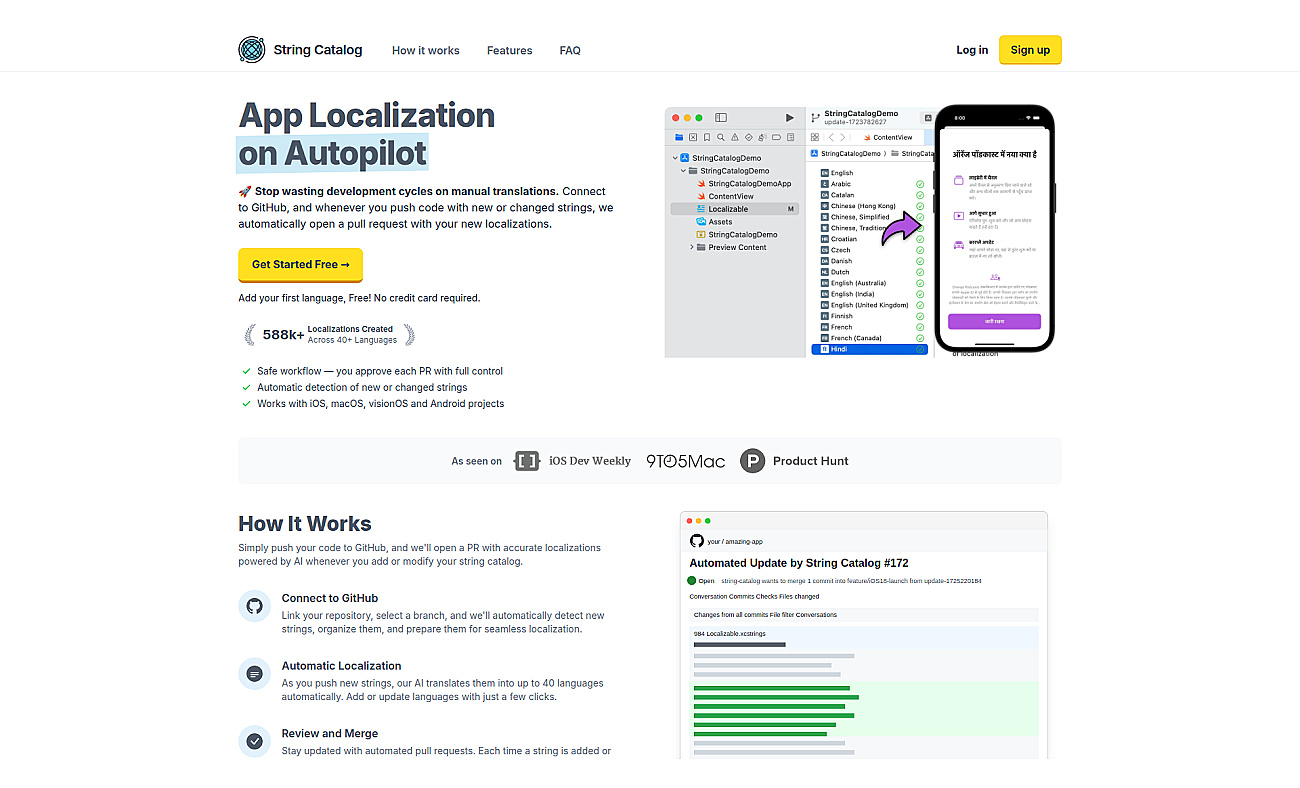The width and height of the screenshot is (1300, 788).
Task: Open the Xcode find navigator magnifier icon
Action: tap(721, 137)
